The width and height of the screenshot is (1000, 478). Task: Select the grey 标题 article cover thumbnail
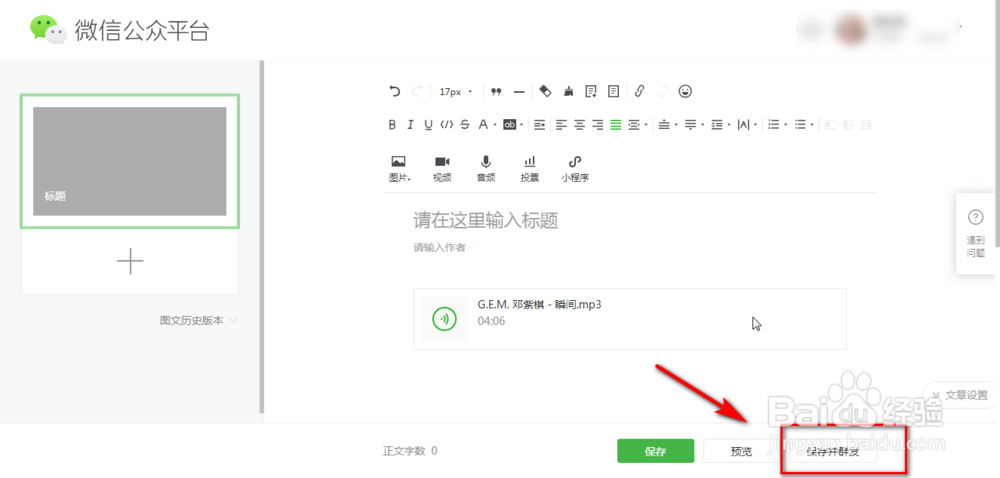(130, 161)
